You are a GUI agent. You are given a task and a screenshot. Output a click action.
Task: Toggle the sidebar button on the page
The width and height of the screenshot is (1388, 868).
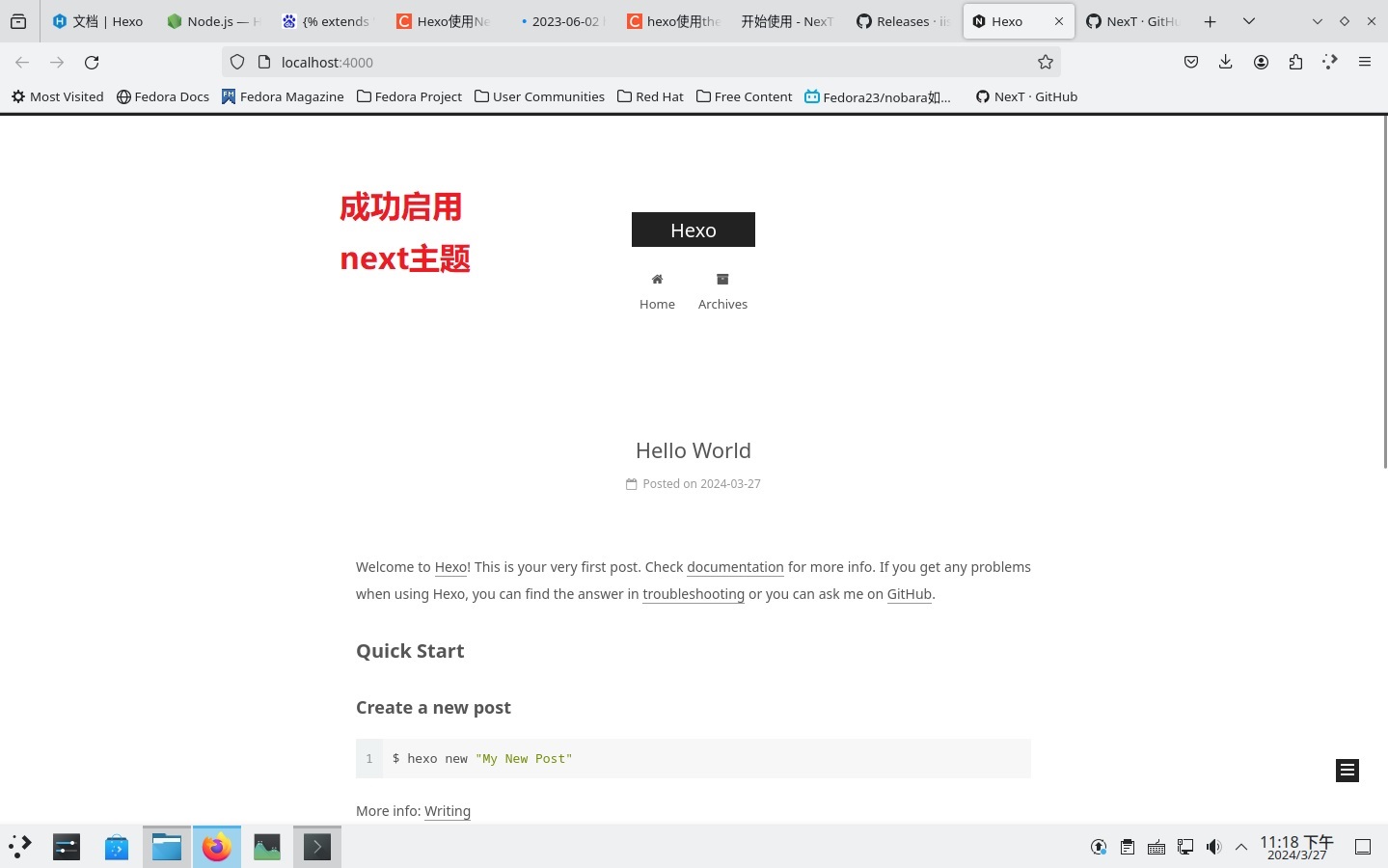(1347, 770)
